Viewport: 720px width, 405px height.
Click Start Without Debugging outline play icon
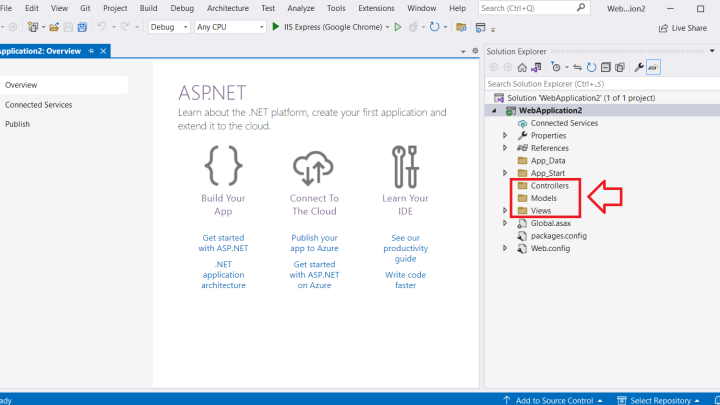pyautogui.click(x=398, y=27)
